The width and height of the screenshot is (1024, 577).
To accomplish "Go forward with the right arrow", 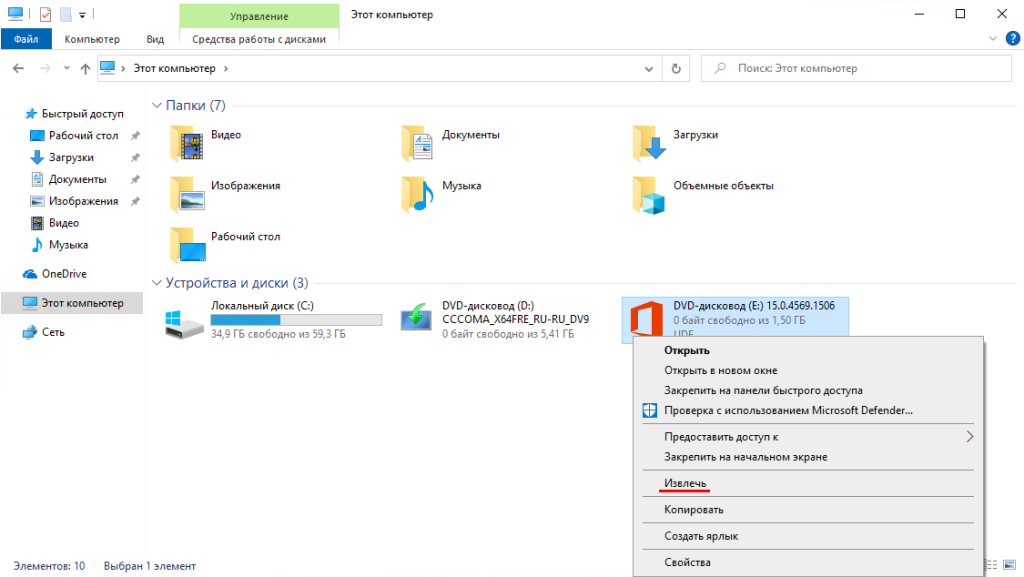I will coord(45,69).
